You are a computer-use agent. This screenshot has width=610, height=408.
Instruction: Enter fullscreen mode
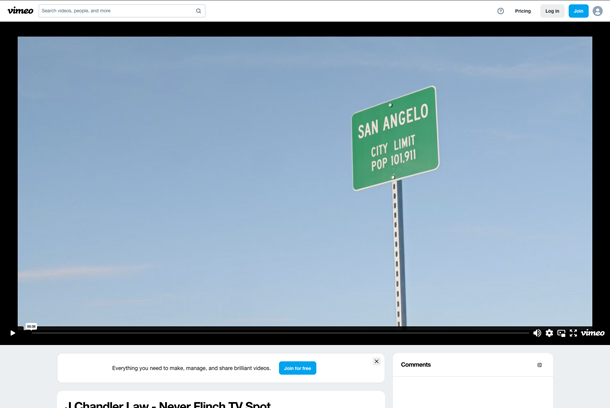point(573,333)
